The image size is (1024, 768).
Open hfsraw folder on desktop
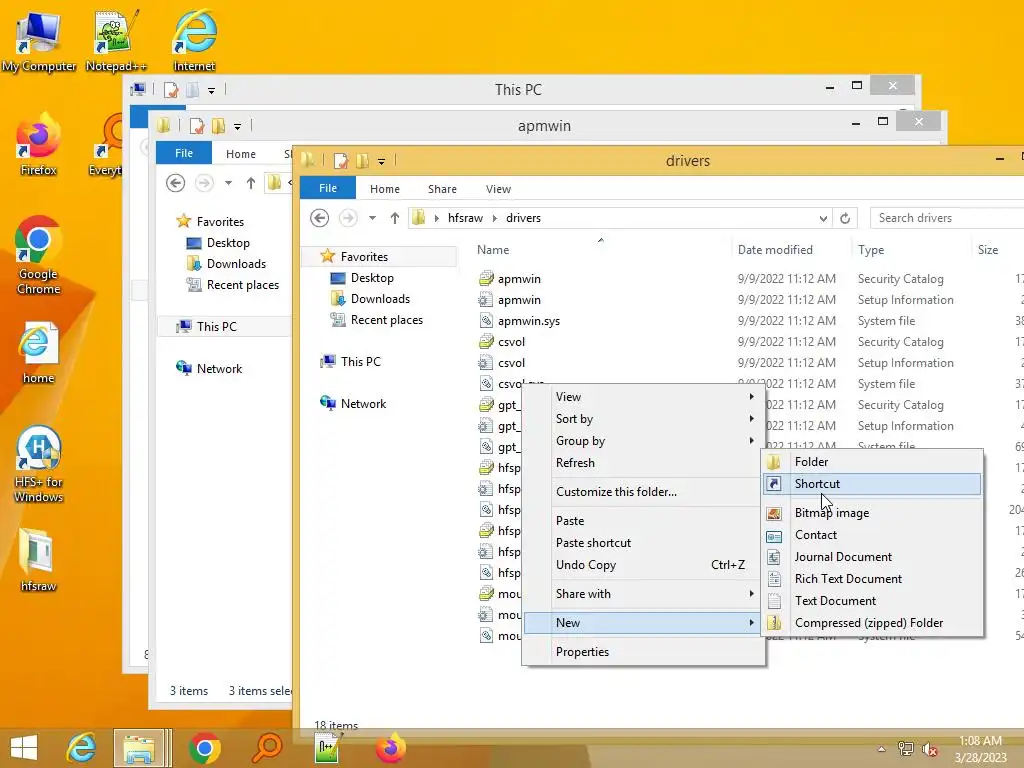click(x=38, y=560)
